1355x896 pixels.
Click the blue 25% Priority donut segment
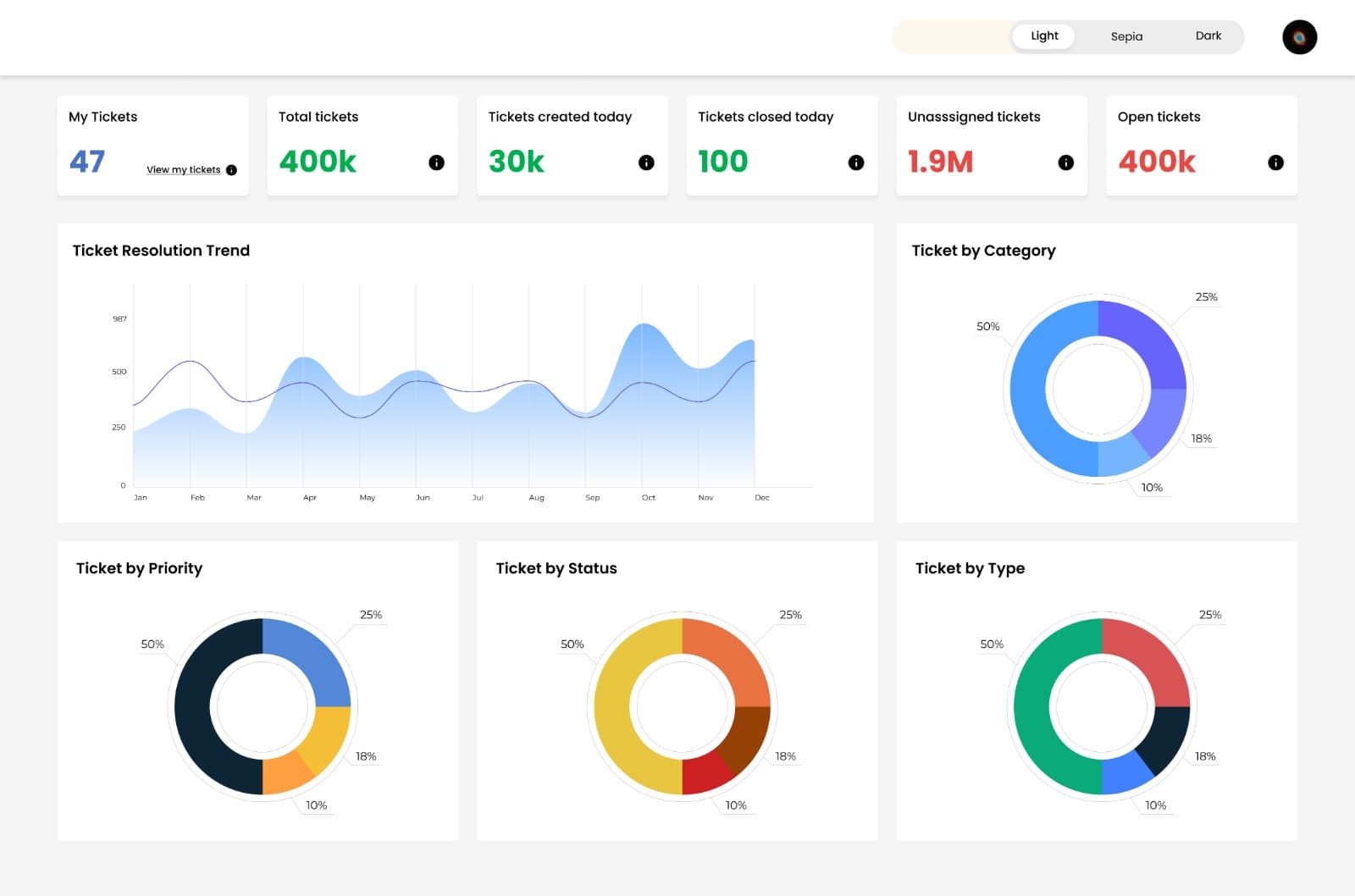(x=312, y=657)
